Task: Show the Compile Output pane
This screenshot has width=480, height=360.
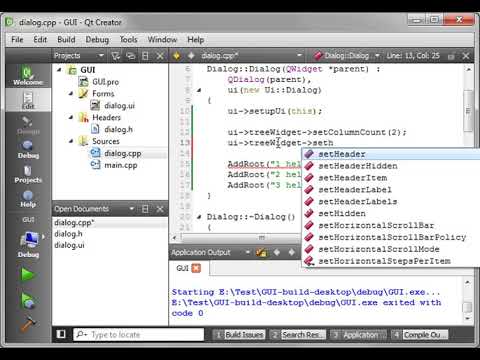Action: click(419, 334)
